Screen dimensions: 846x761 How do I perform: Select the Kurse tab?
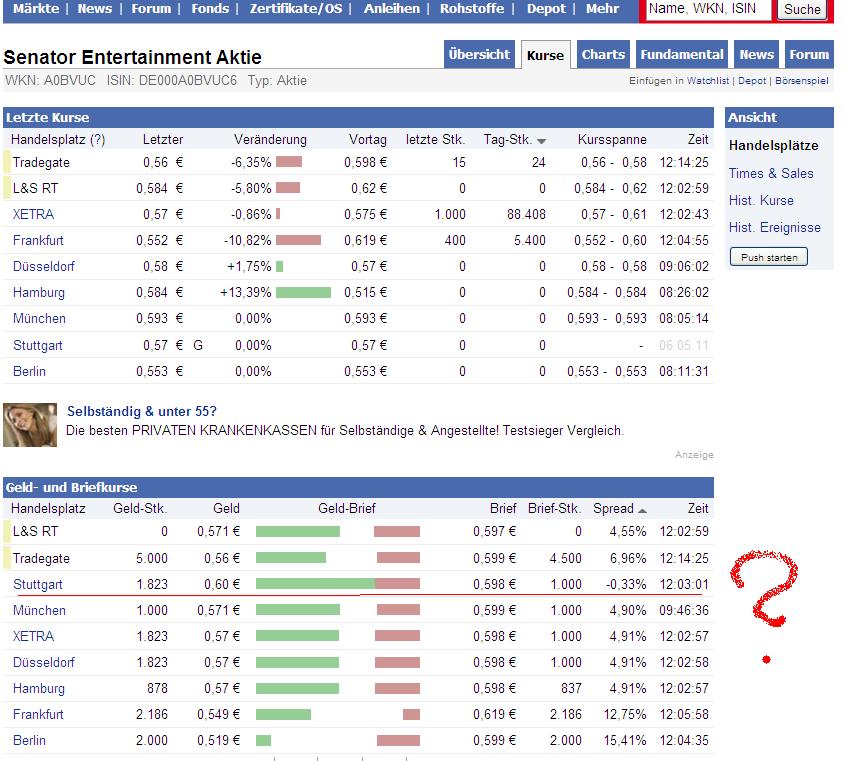click(545, 55)
